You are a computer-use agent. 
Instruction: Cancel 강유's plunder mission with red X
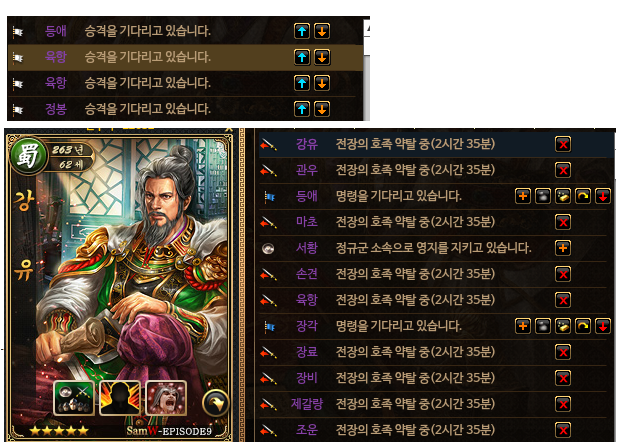click(x=563, y=144)
